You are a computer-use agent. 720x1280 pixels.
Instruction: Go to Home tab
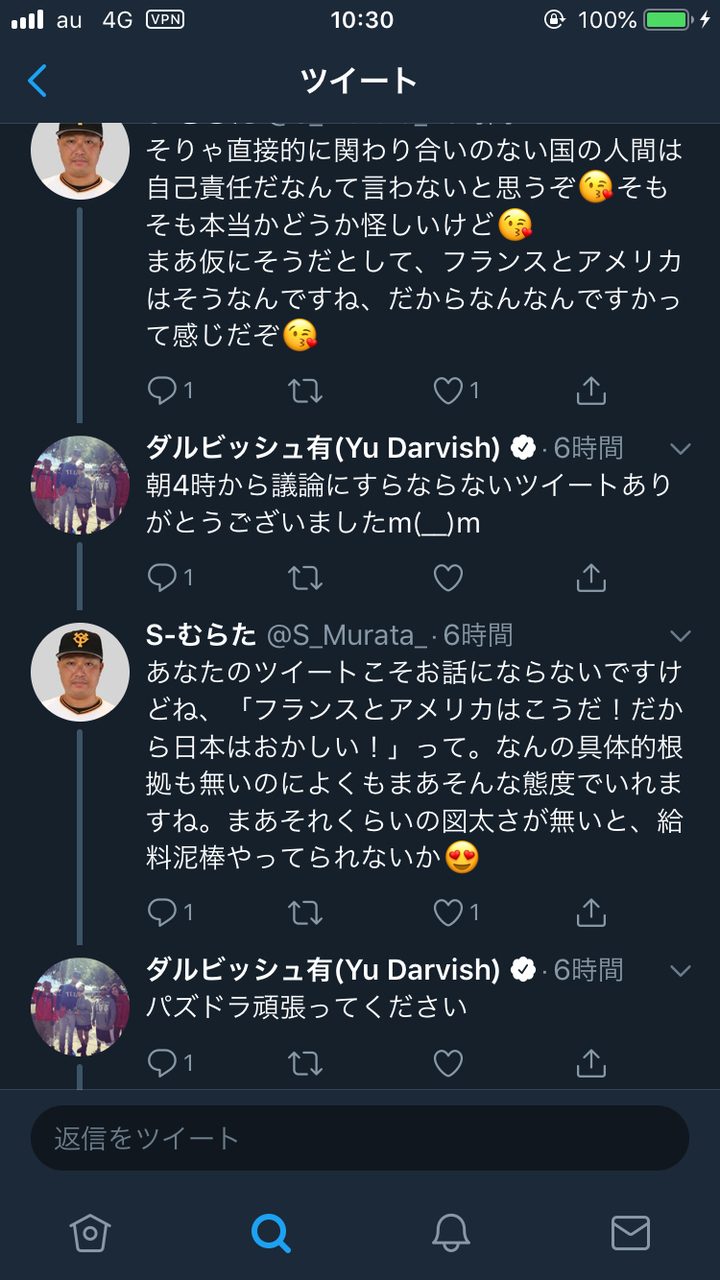coord(90,1233)
